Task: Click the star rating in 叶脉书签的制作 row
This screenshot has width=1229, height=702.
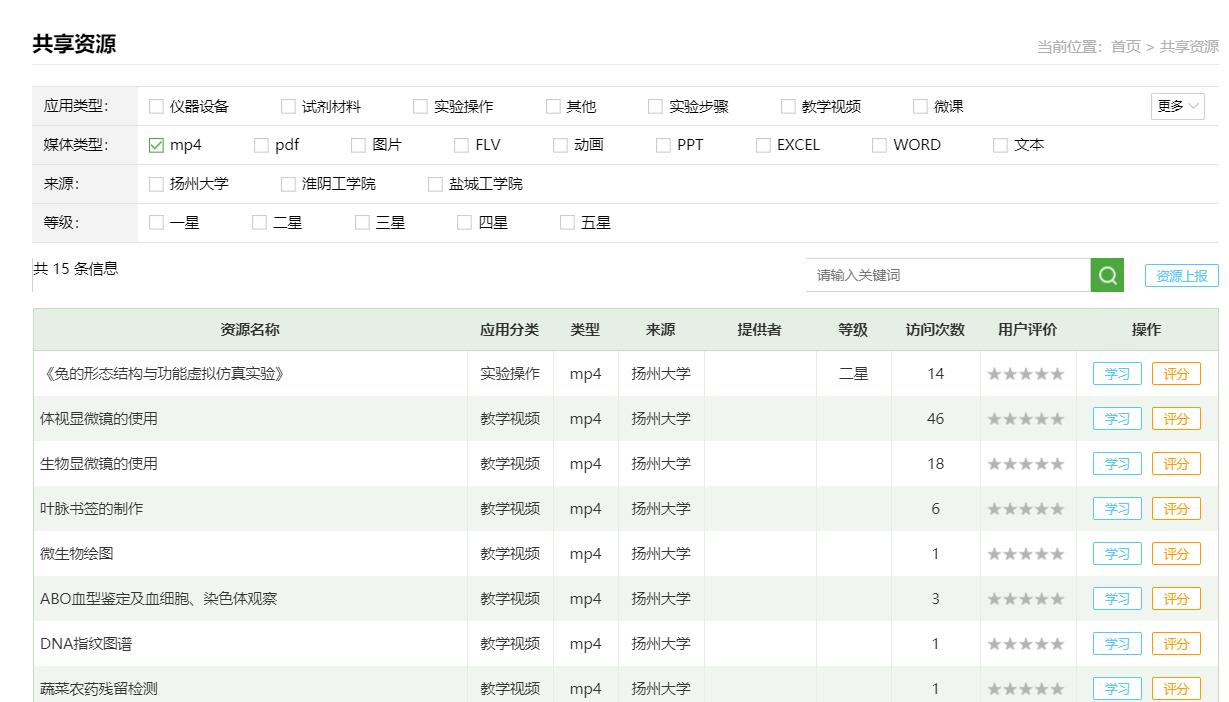Action: 1025,509
